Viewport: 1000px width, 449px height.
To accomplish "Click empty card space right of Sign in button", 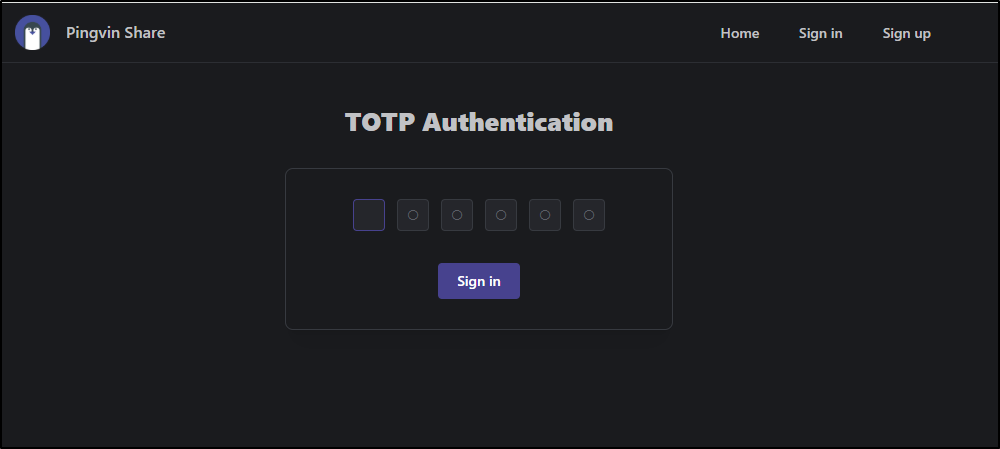I will [596, 281].
